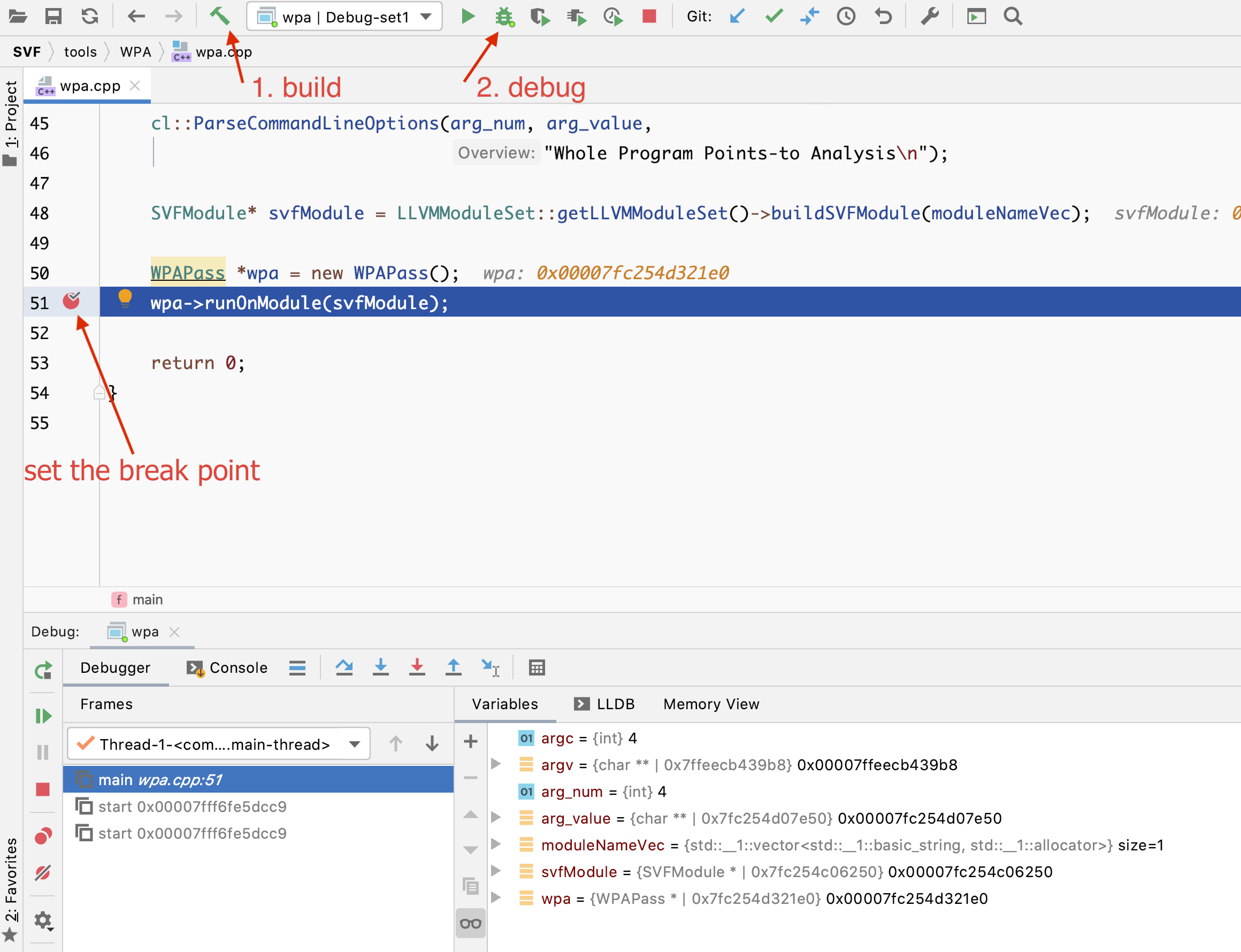The height and width of the screenshot is (952, 1241).
Task: Click Run to Cursor icon
Action: (x=490, y=667)
